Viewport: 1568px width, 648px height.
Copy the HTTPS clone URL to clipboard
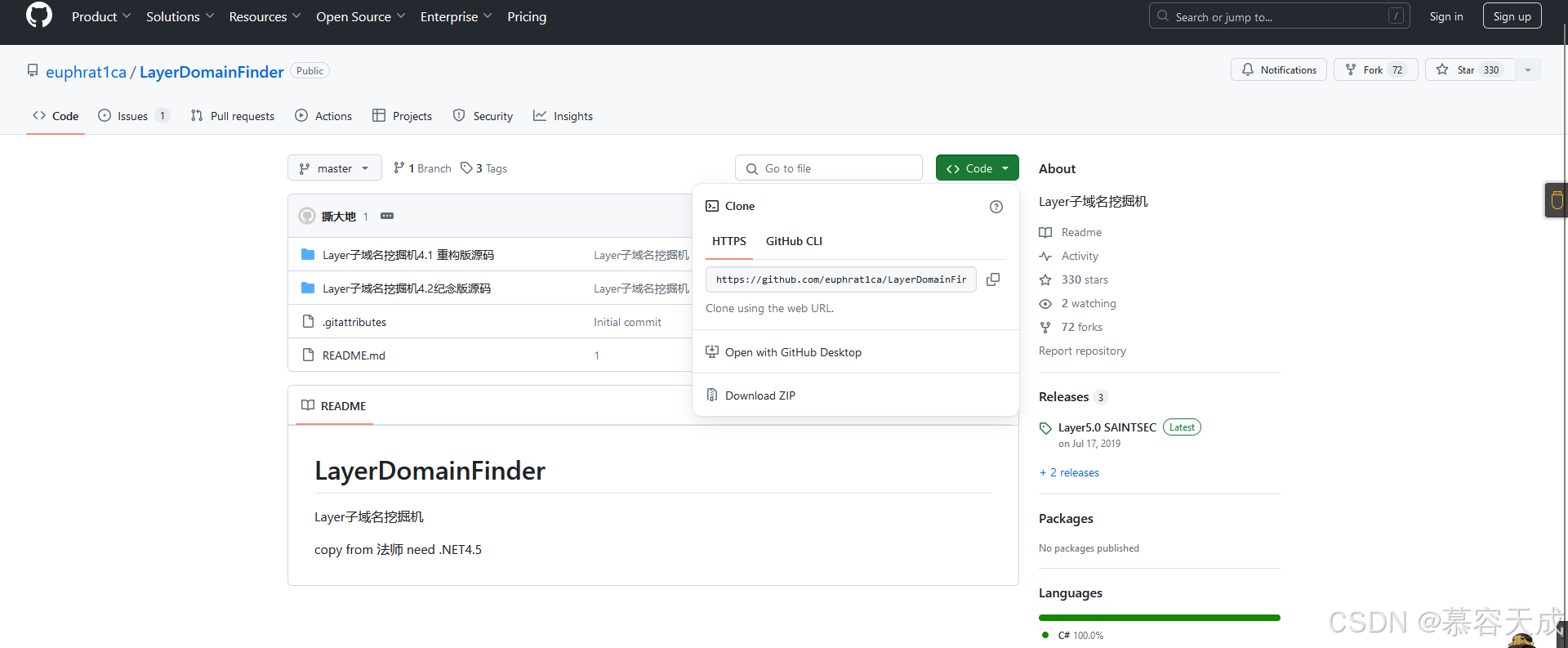(x=993, y=279)
